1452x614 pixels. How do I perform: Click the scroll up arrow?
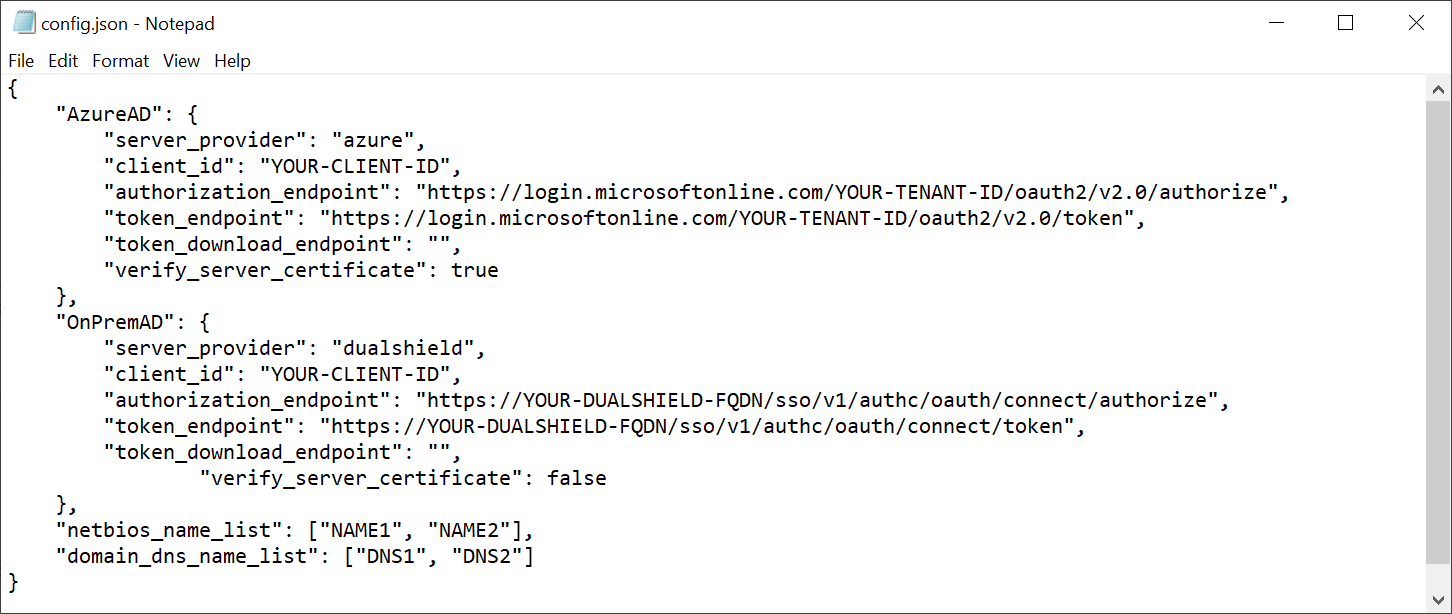tap(1438, 91)
